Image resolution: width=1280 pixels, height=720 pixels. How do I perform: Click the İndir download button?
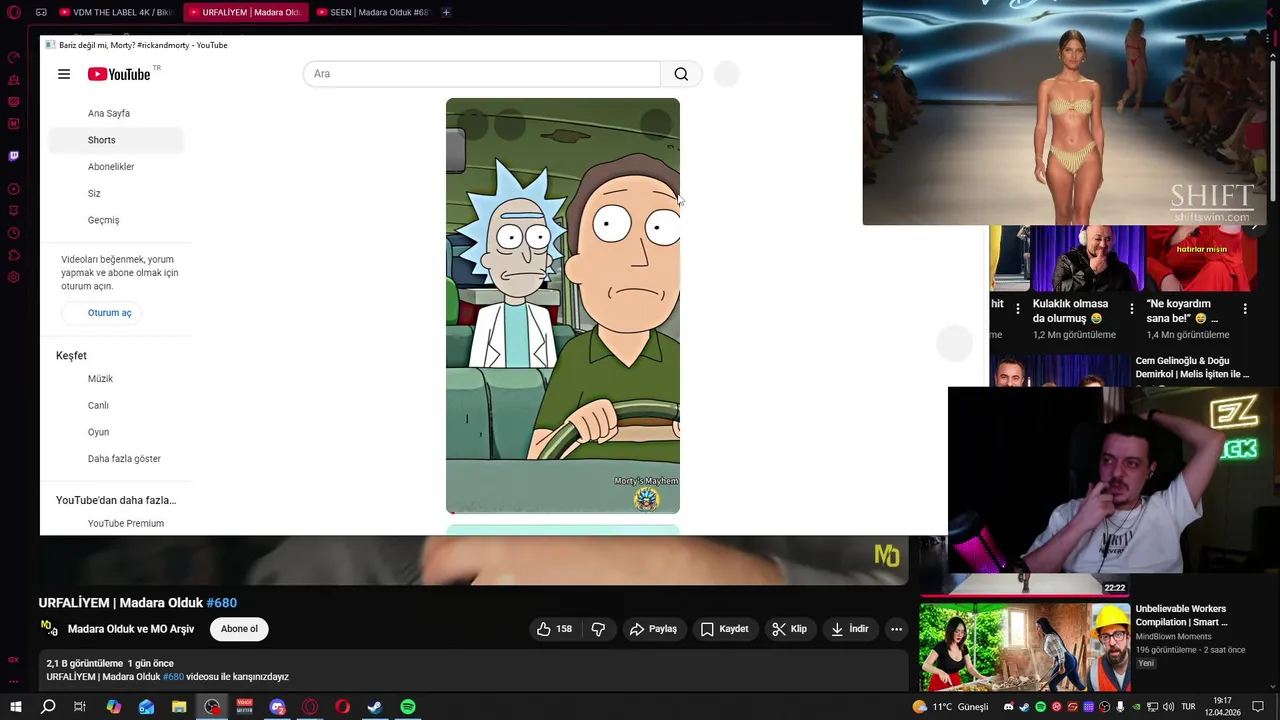849,629
